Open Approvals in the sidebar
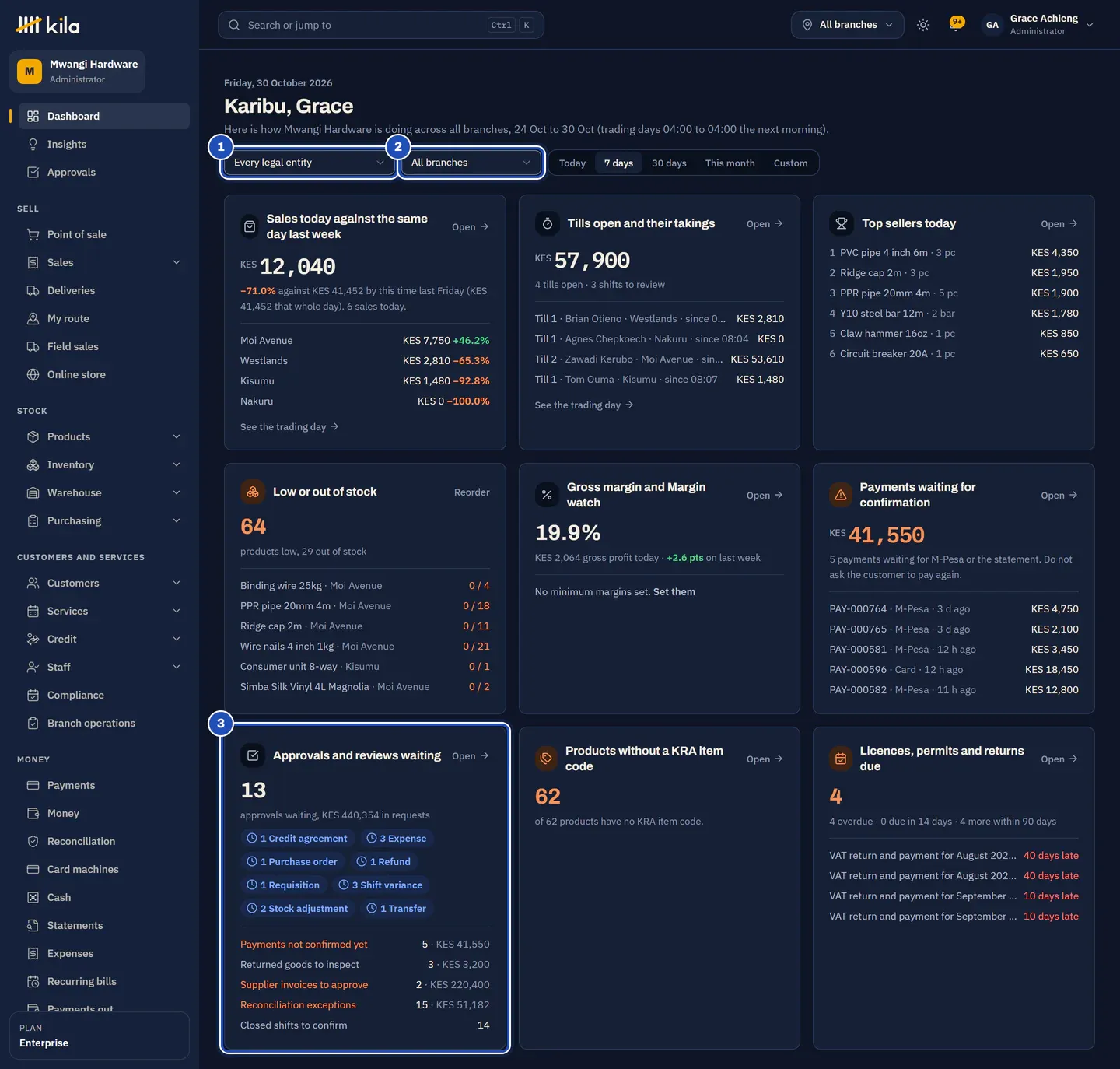 coord(104,172)
